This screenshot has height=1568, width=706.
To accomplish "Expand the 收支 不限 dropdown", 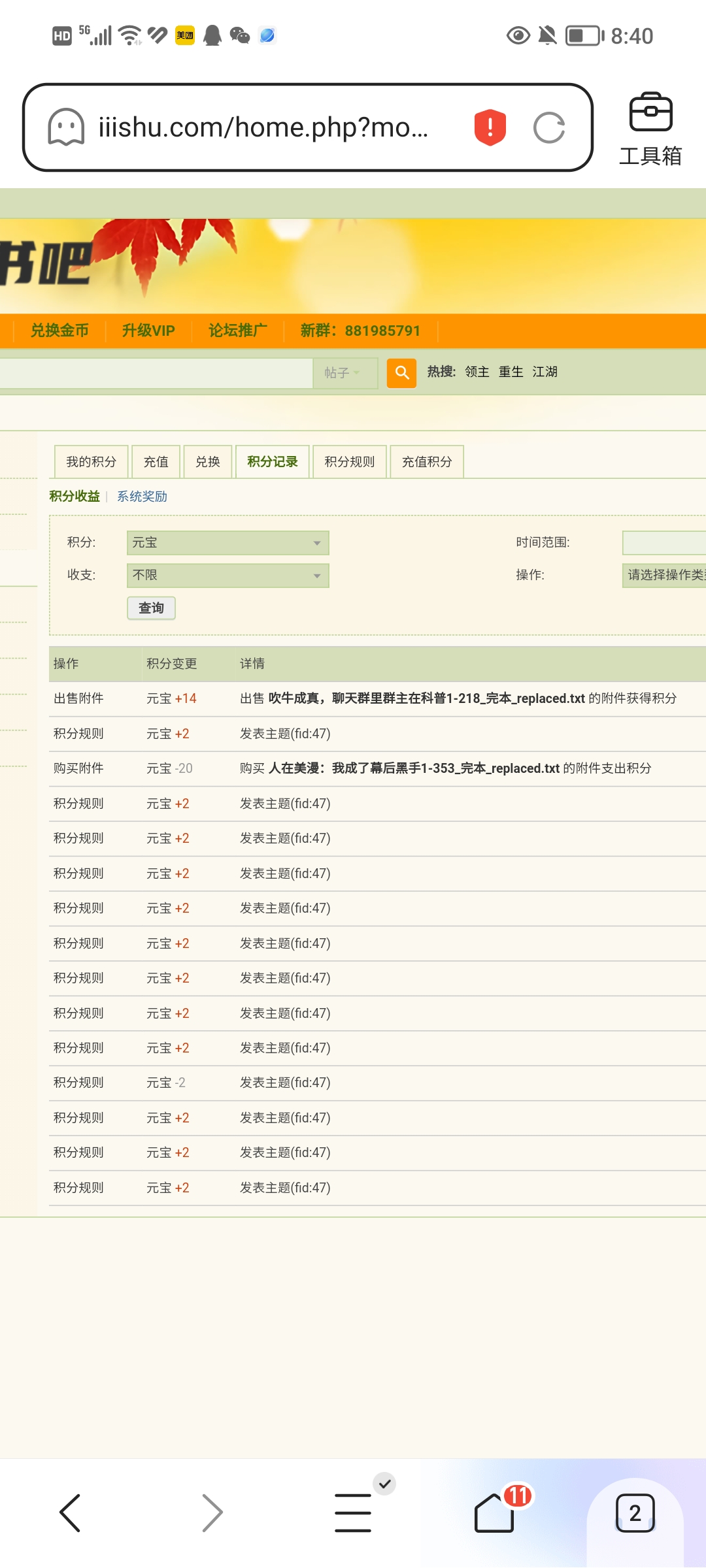I will click(x=227, y=576).
